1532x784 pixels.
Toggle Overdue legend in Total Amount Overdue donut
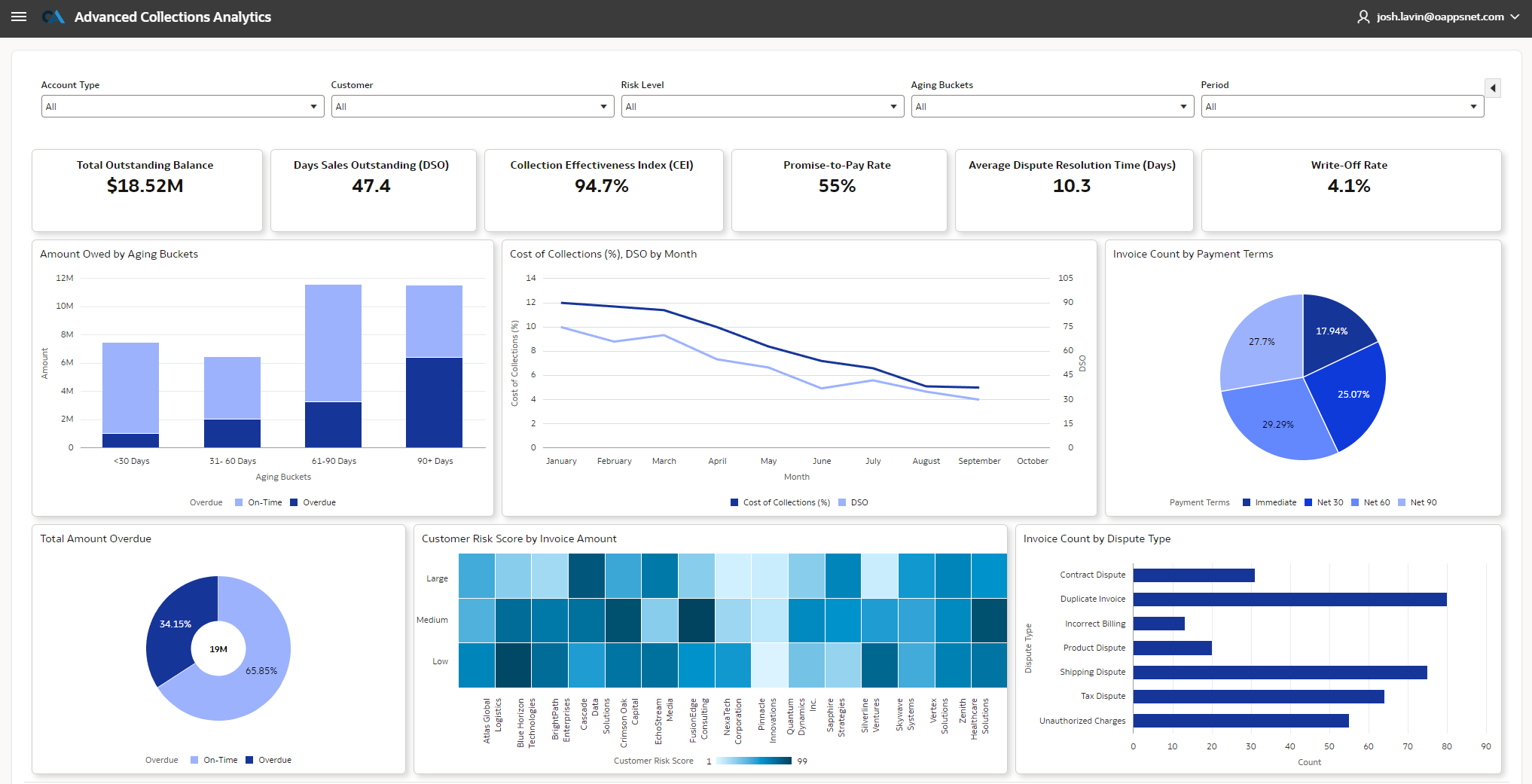click(x=268, y=760)
